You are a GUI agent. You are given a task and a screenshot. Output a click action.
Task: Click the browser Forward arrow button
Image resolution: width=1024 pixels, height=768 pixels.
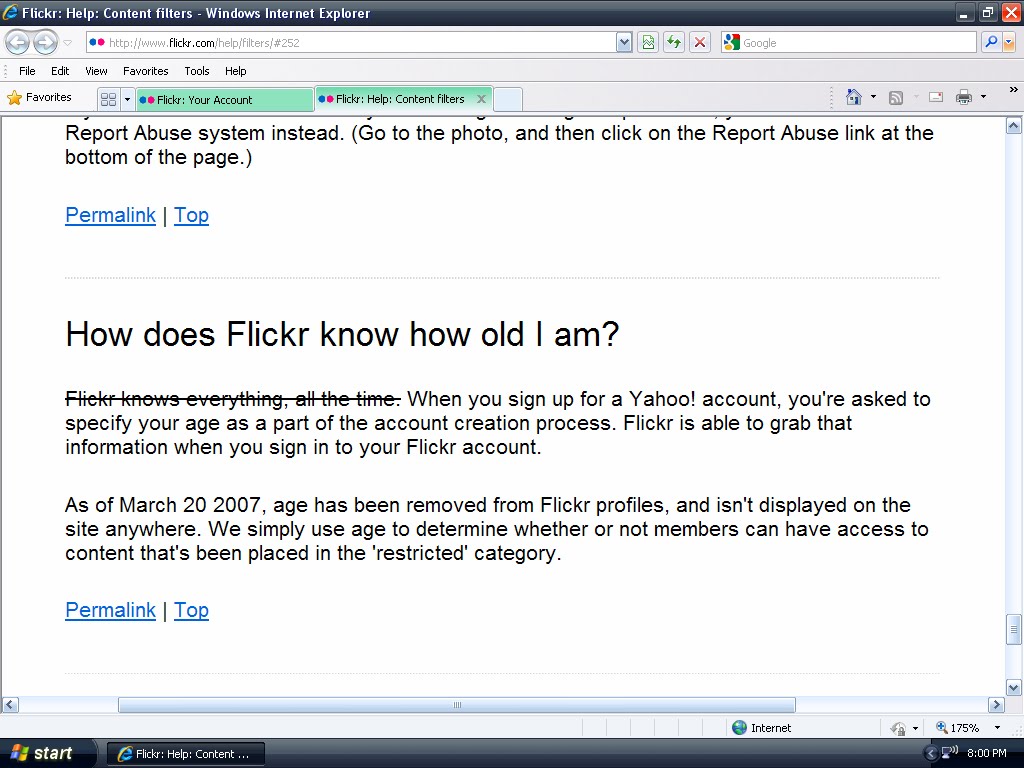[45, 43]
